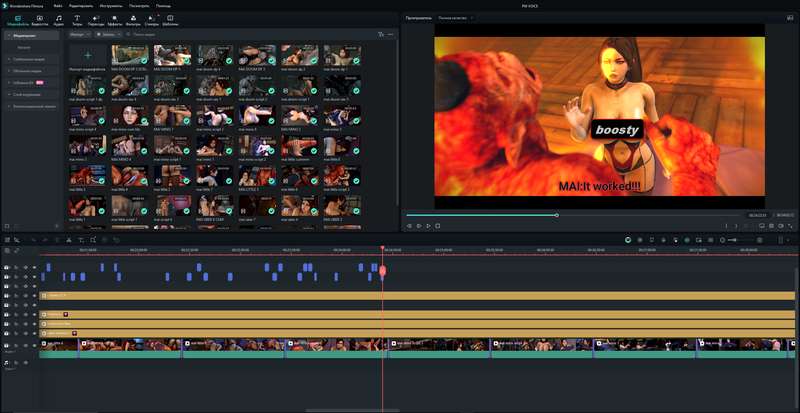
Task: Open the media panel more options icon
Action: [391, 34]
